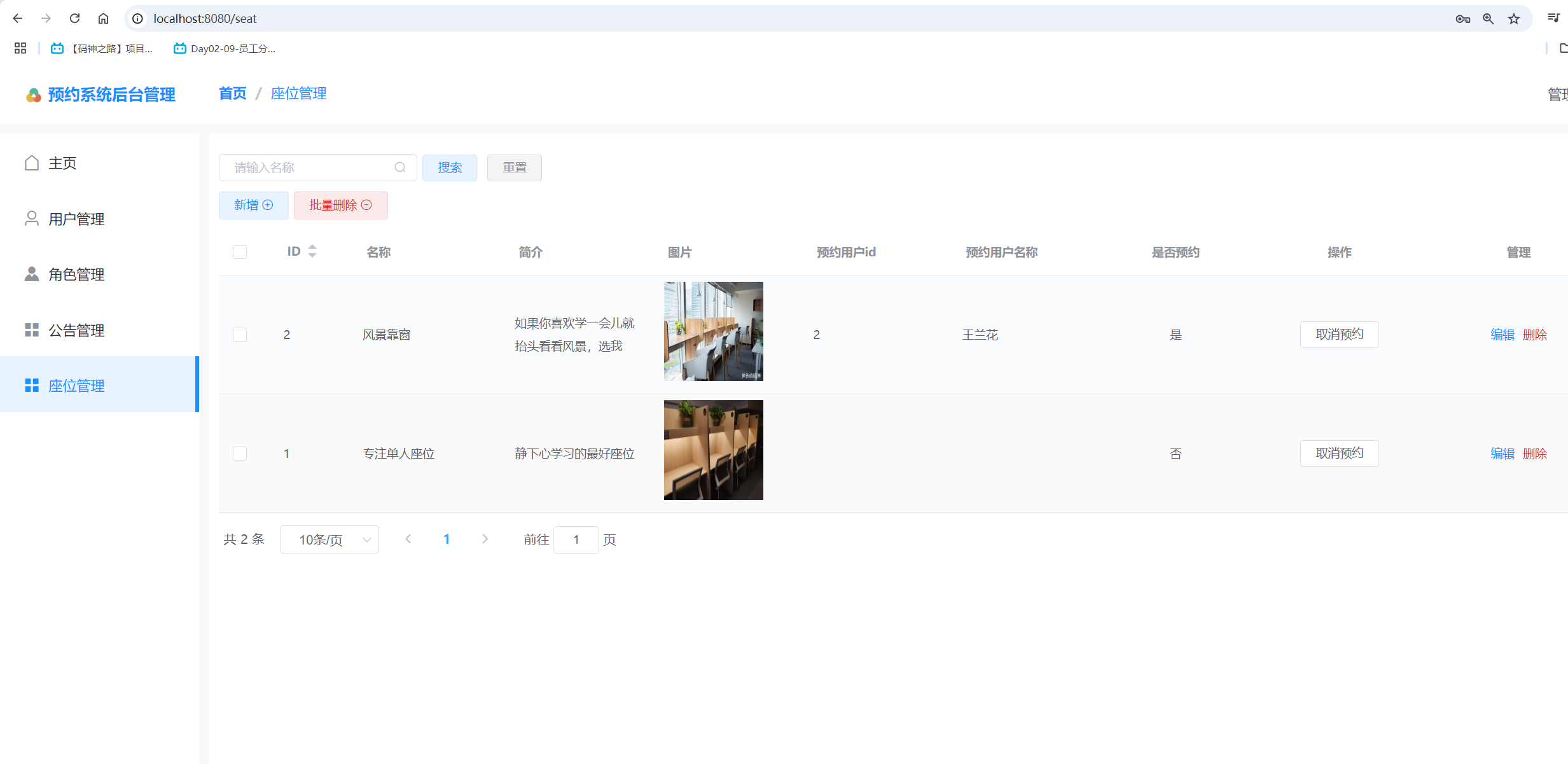Check the row checkbox for 专注单人座位
The width and height of the screenshot is (1568, 764).
(239, 453)
